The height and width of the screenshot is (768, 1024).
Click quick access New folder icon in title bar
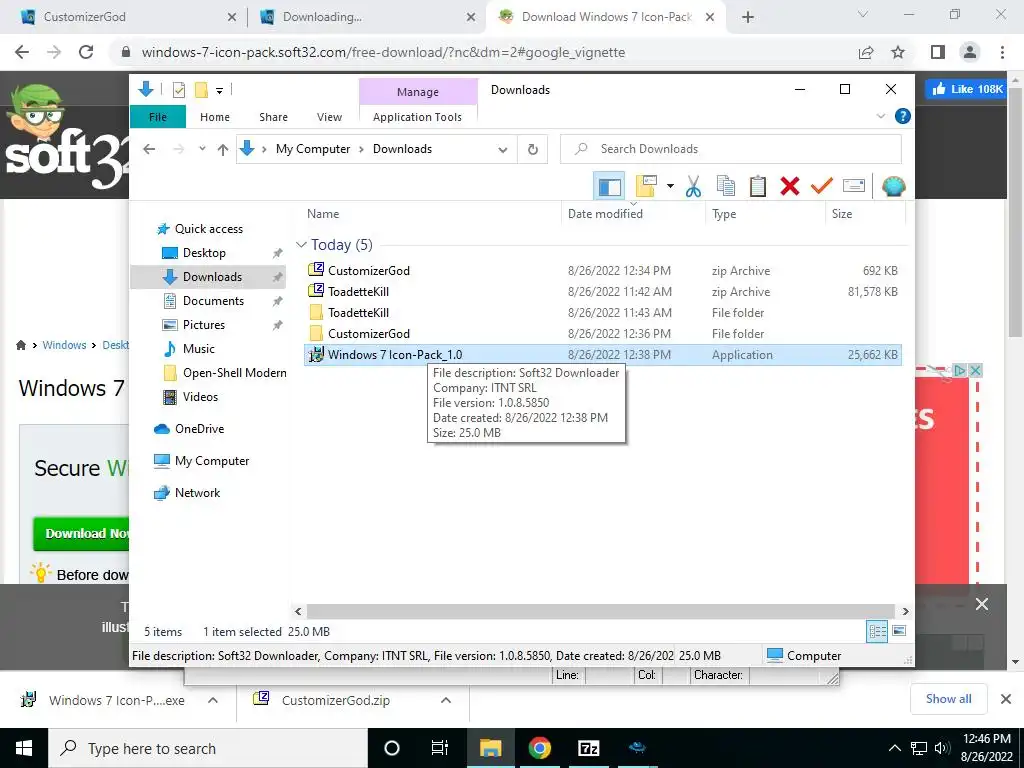pos(201,90)
